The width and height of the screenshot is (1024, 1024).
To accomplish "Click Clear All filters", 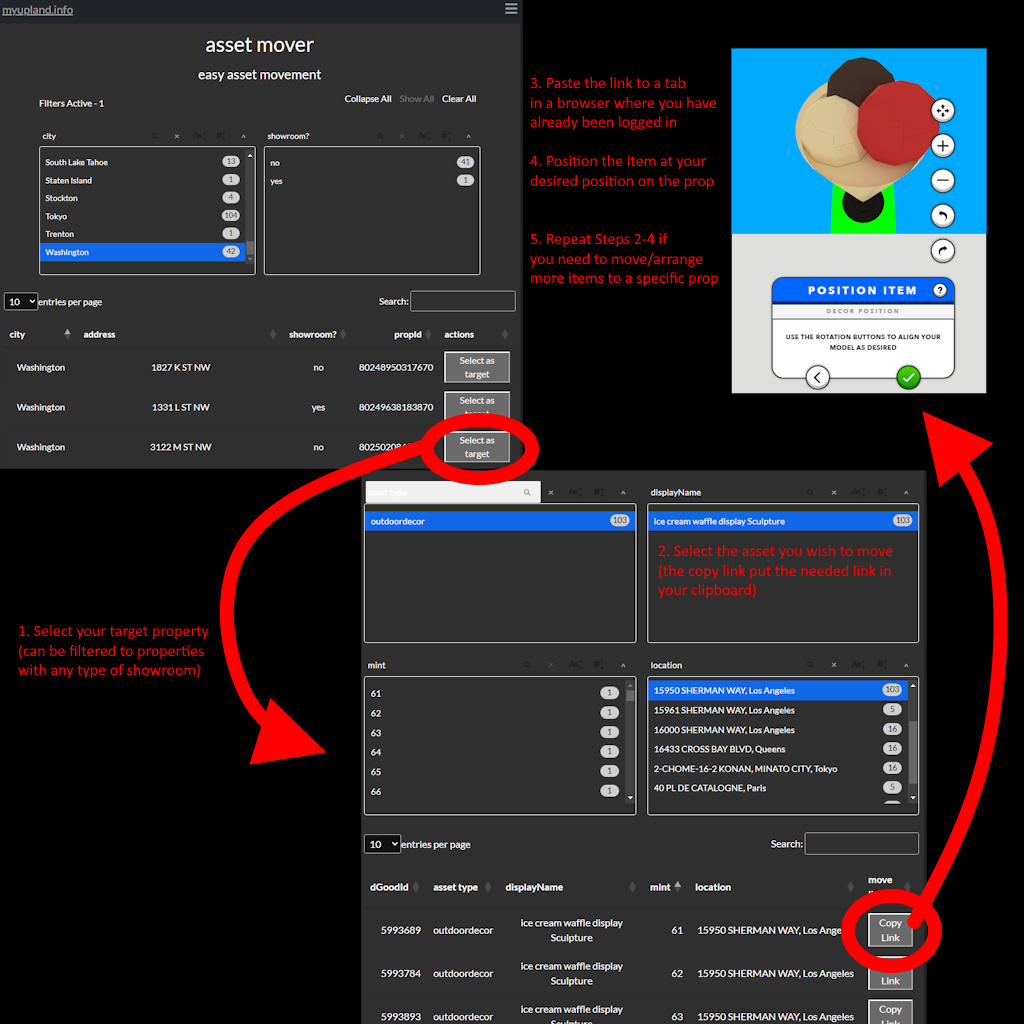I will pos(459,99).
